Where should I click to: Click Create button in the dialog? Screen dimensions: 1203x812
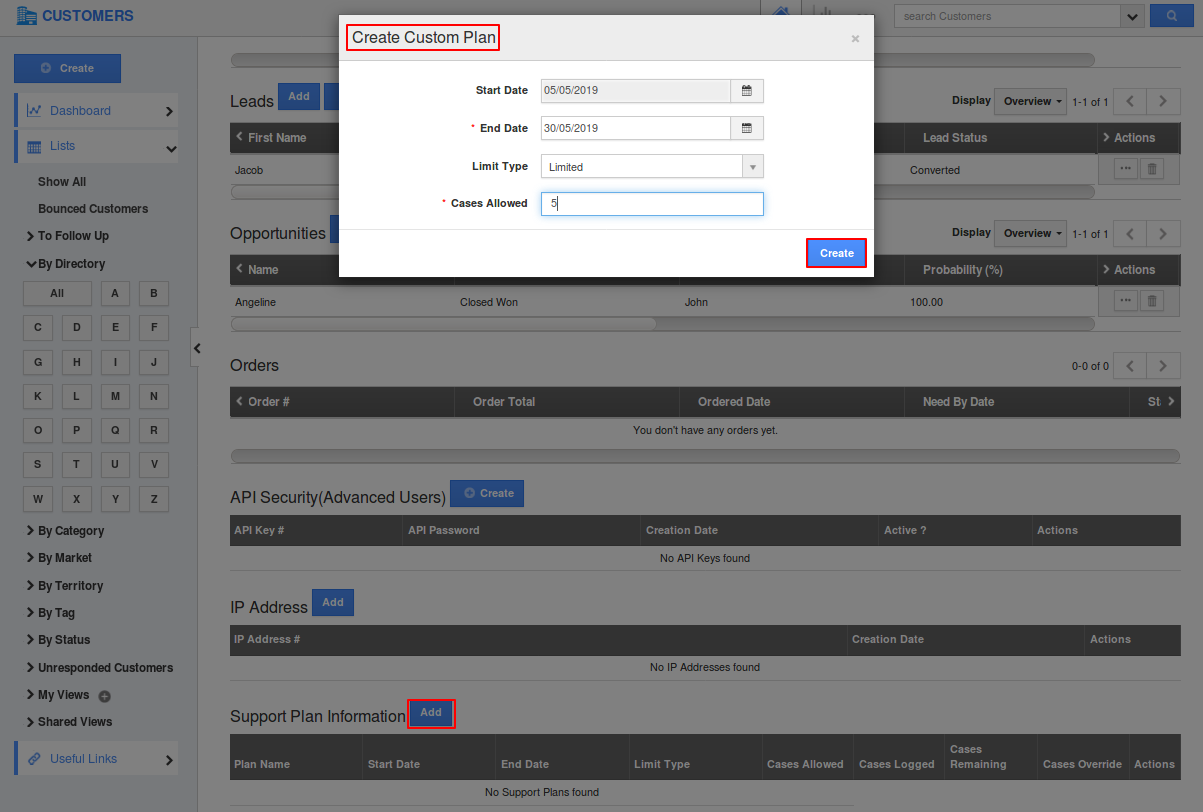pos(836,253)
